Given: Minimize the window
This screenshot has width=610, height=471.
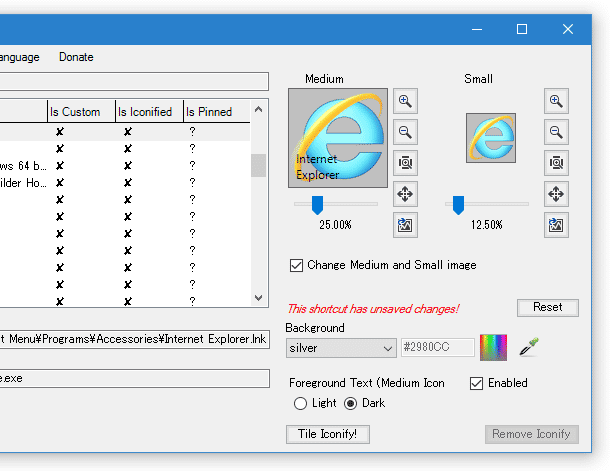Looking at the screenshot, I should (477, 29).
